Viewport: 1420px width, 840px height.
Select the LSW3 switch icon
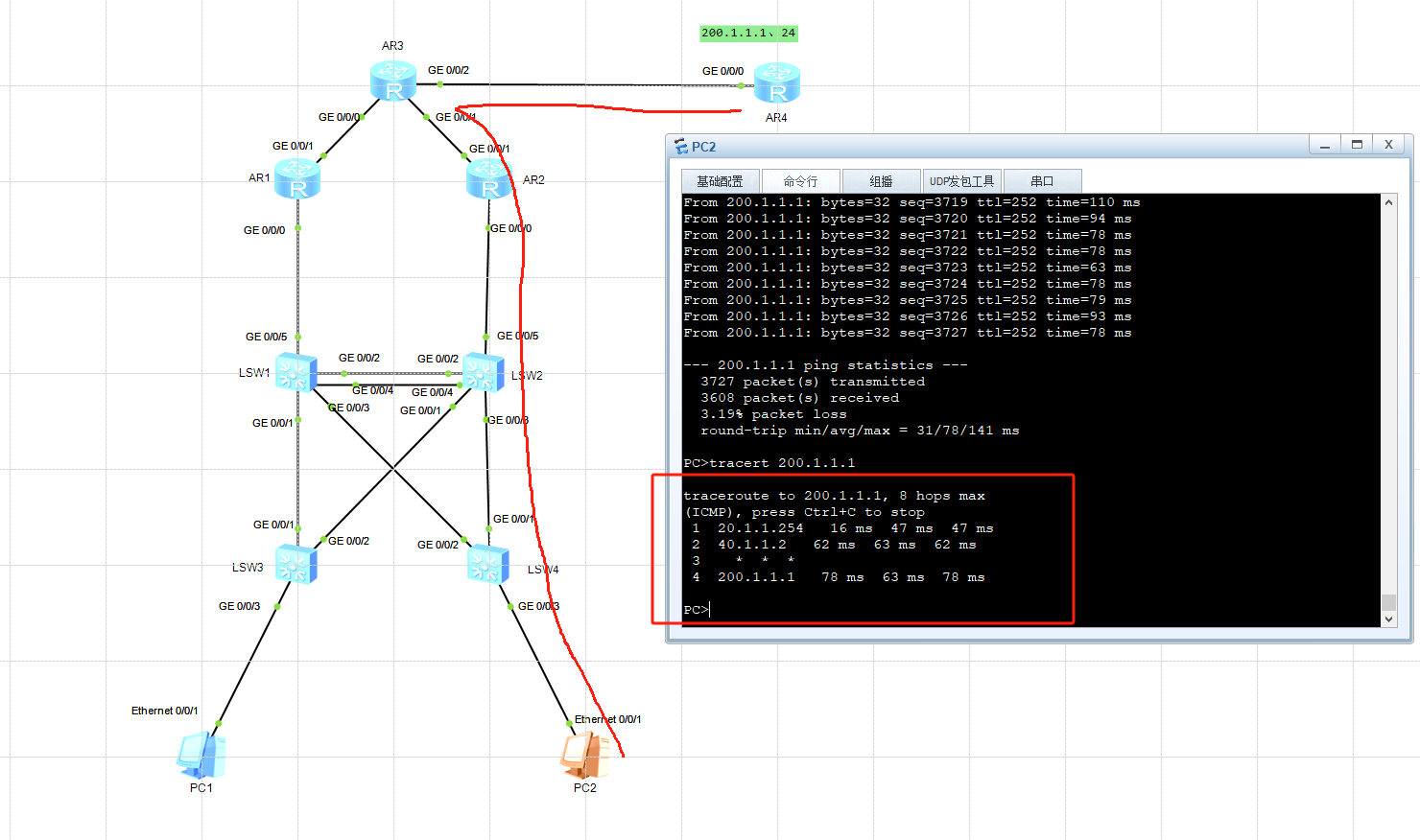[296, 564]
